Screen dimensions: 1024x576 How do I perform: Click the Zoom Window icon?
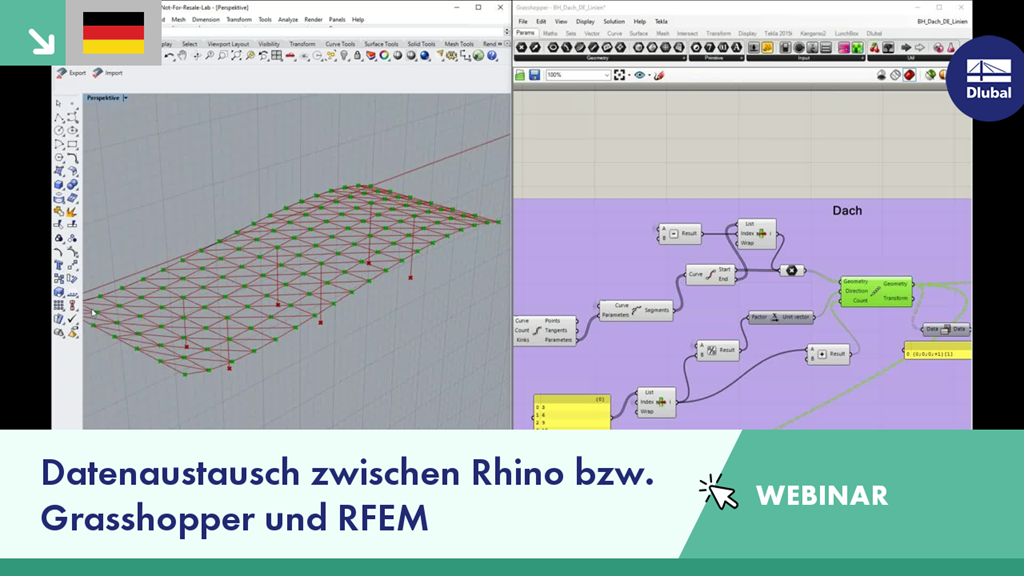(x=223, y=56)
